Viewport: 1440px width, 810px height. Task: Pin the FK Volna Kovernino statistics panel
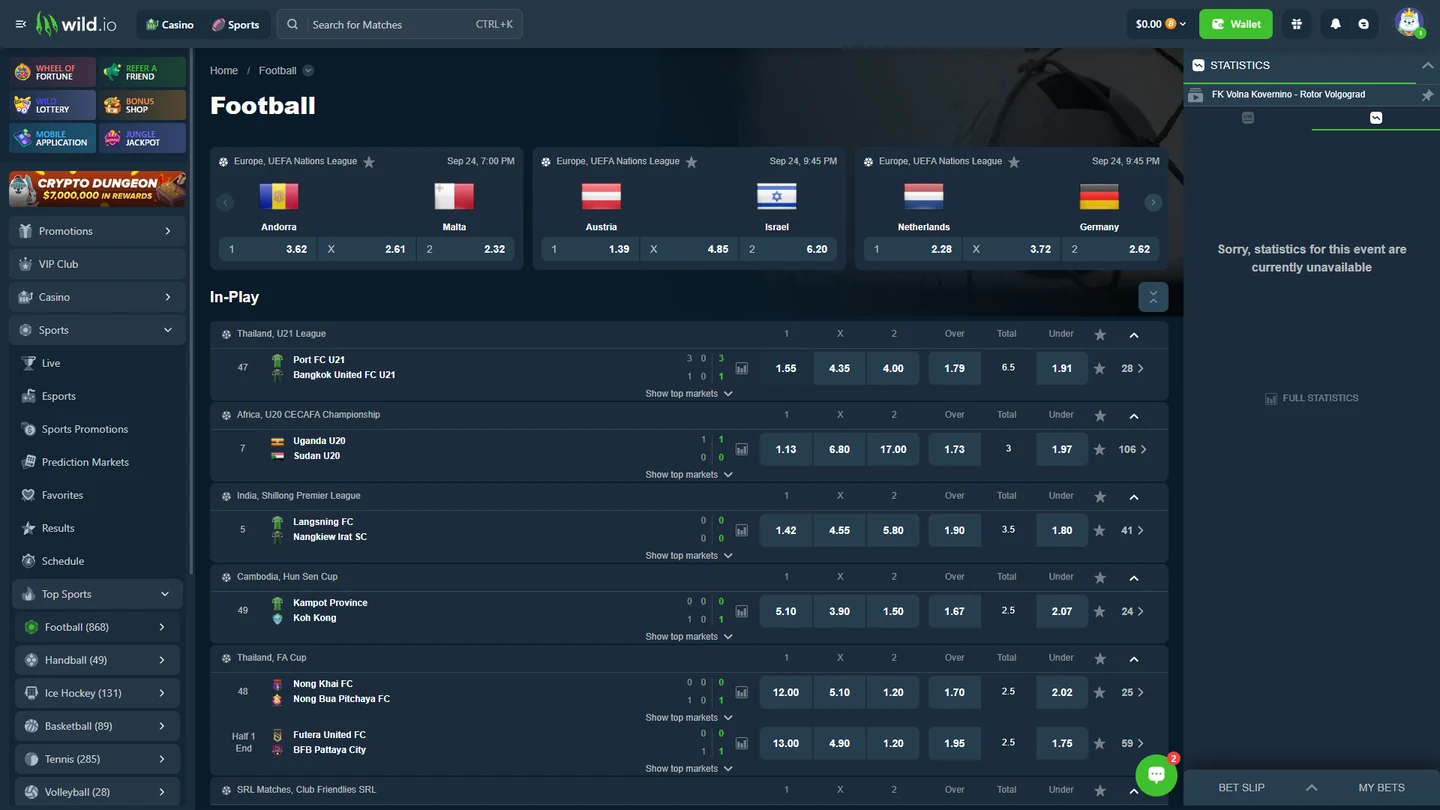[1427, 95]
